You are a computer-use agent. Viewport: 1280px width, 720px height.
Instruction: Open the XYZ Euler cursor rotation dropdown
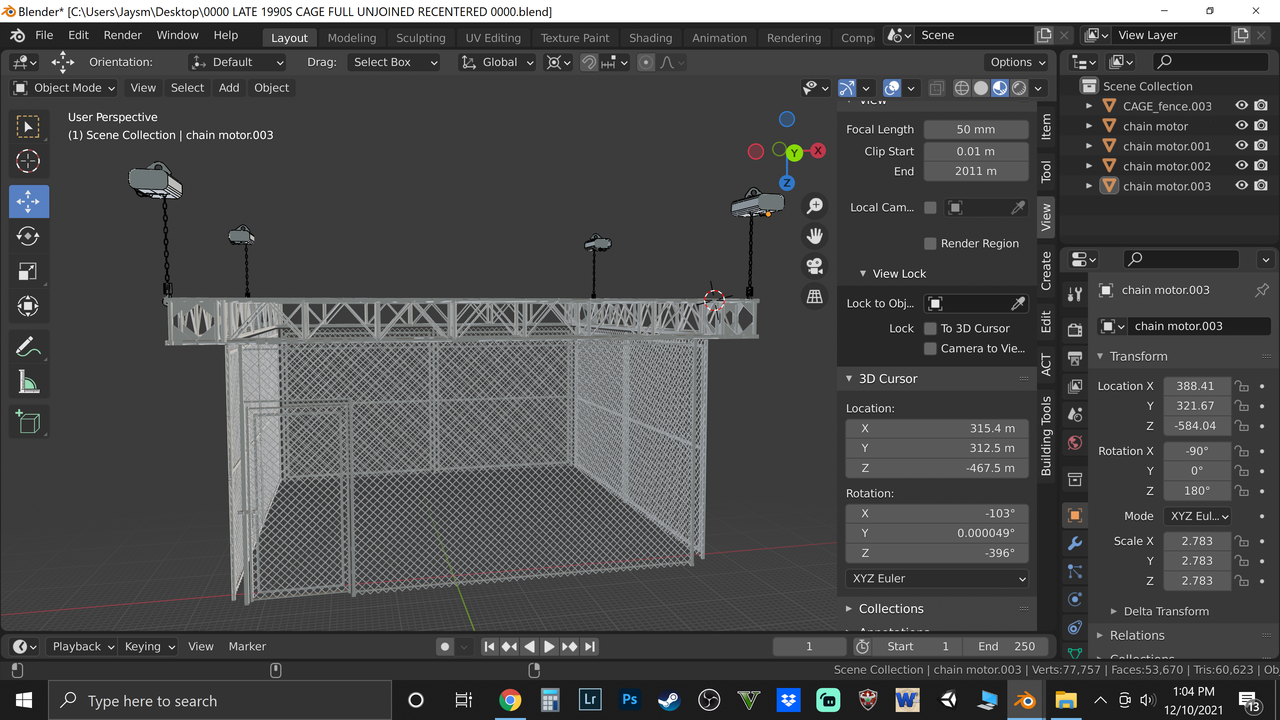click(x=937, y=578)
